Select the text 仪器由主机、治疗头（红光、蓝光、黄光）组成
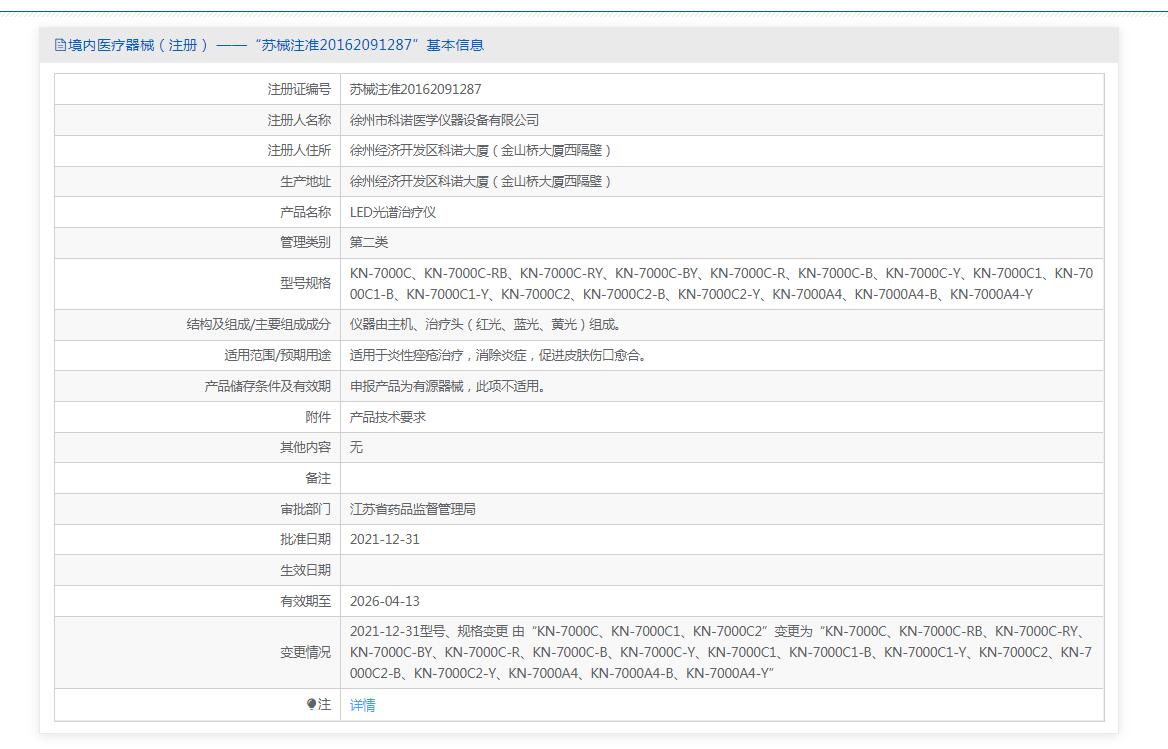Screen dimensions: 1168x749 (485, 325)
